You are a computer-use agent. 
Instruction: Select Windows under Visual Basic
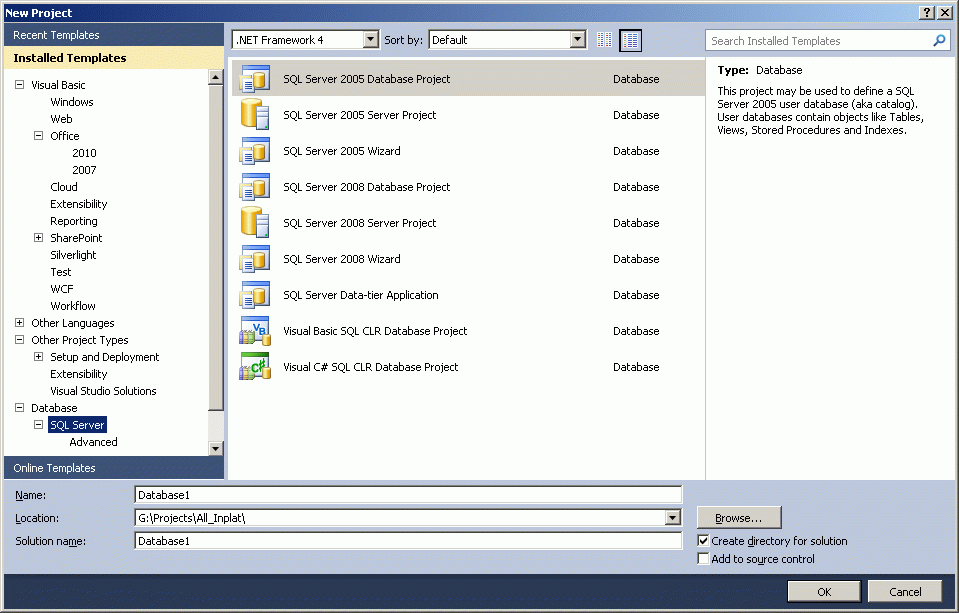pos(72,102)
